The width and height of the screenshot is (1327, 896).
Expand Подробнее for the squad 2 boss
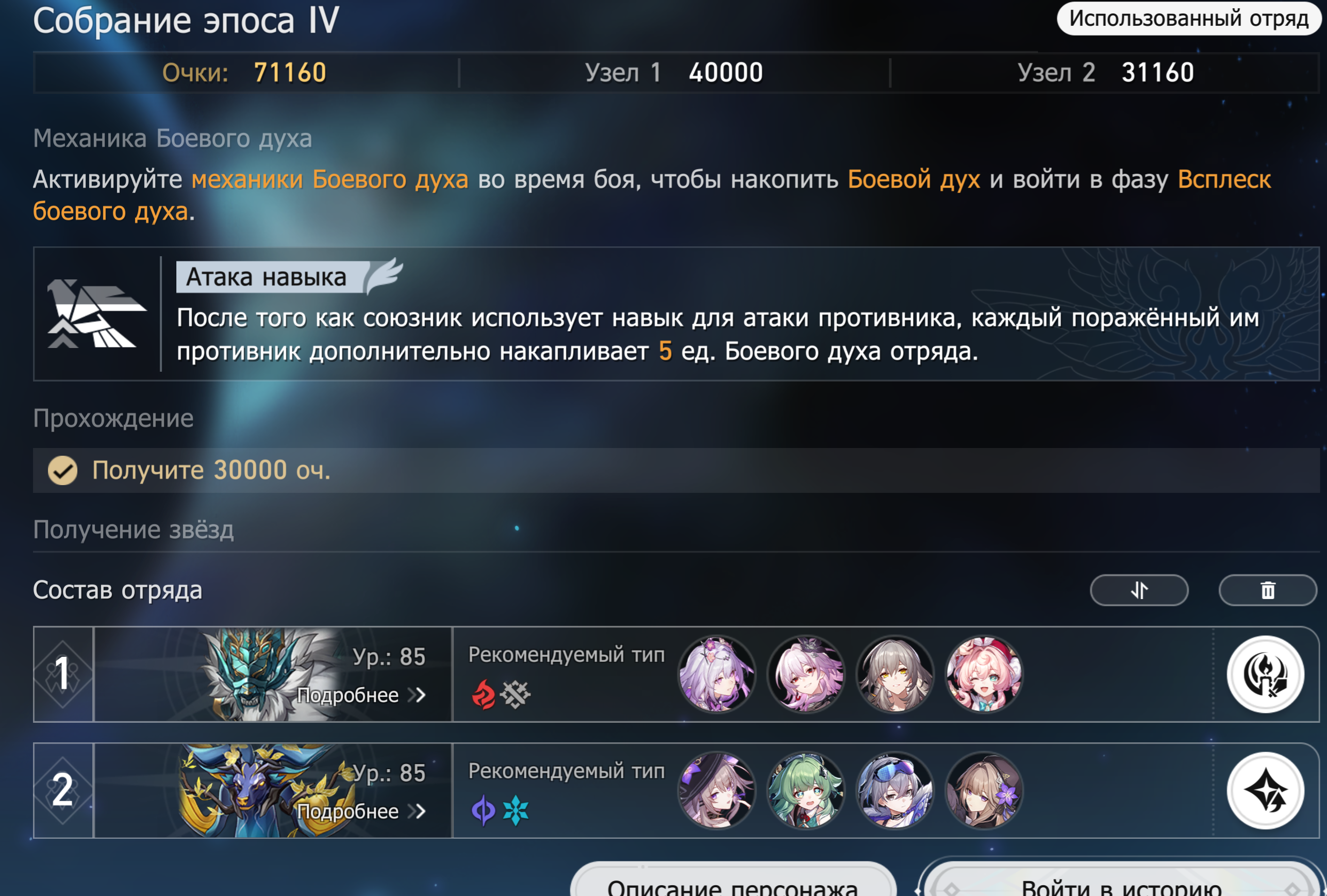pos(361,811)
